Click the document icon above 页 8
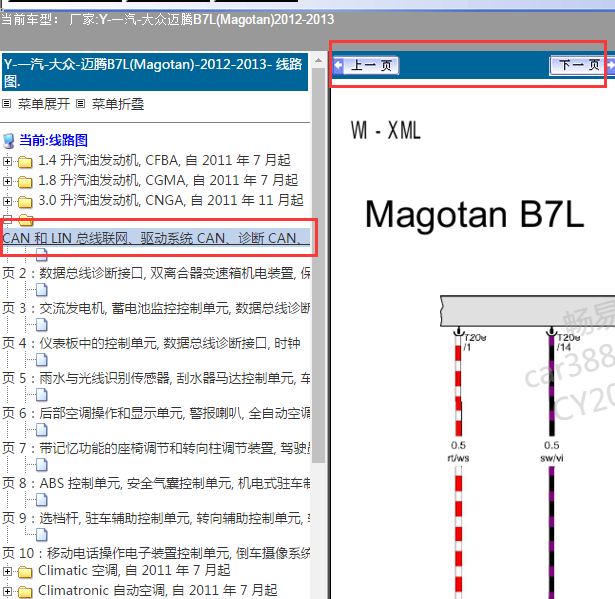The width and height of the screenshot is (615, 599). pyautogui.click(x=42, y=465)
